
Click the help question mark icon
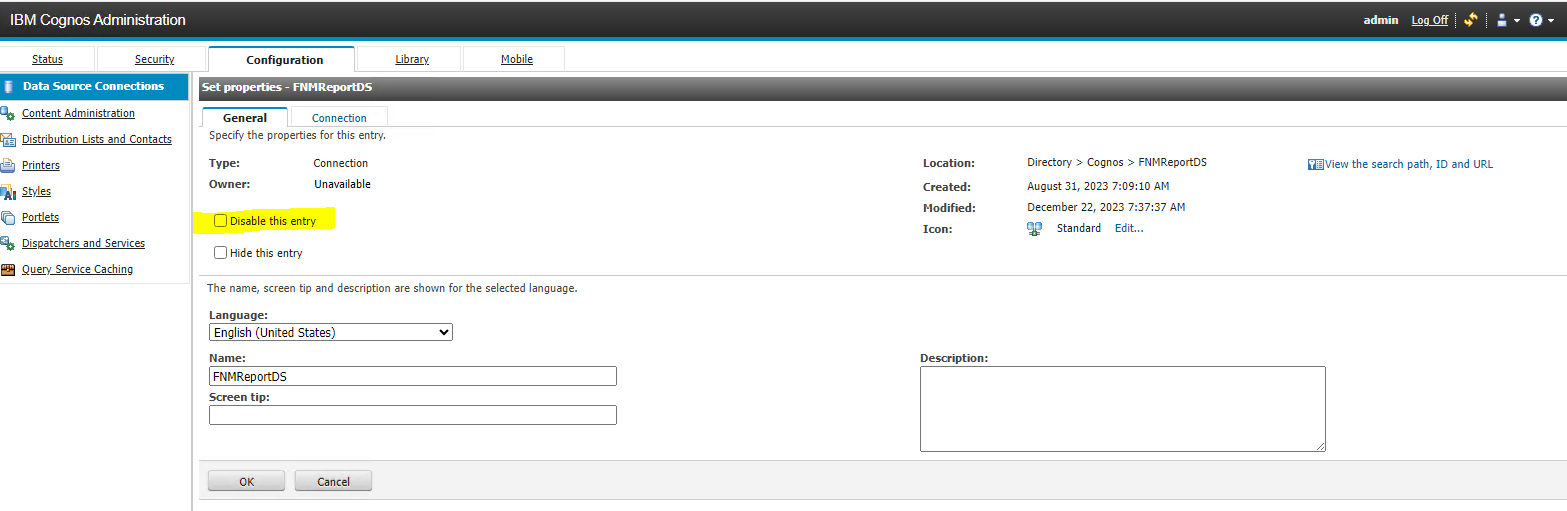(1535, 20)
